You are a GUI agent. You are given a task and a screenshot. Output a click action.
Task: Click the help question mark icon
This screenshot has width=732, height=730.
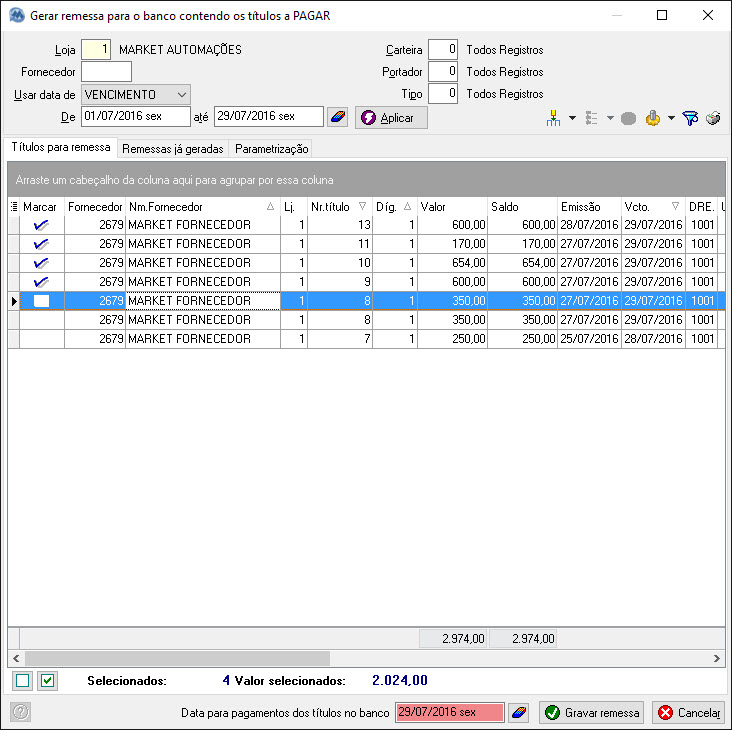tap(21, 712)
